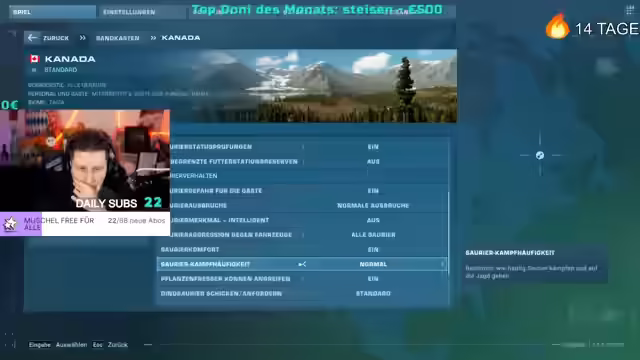Screen dimensions: 640x360
Task: Click the Eingabe key hint
Action: pos(40,345)
